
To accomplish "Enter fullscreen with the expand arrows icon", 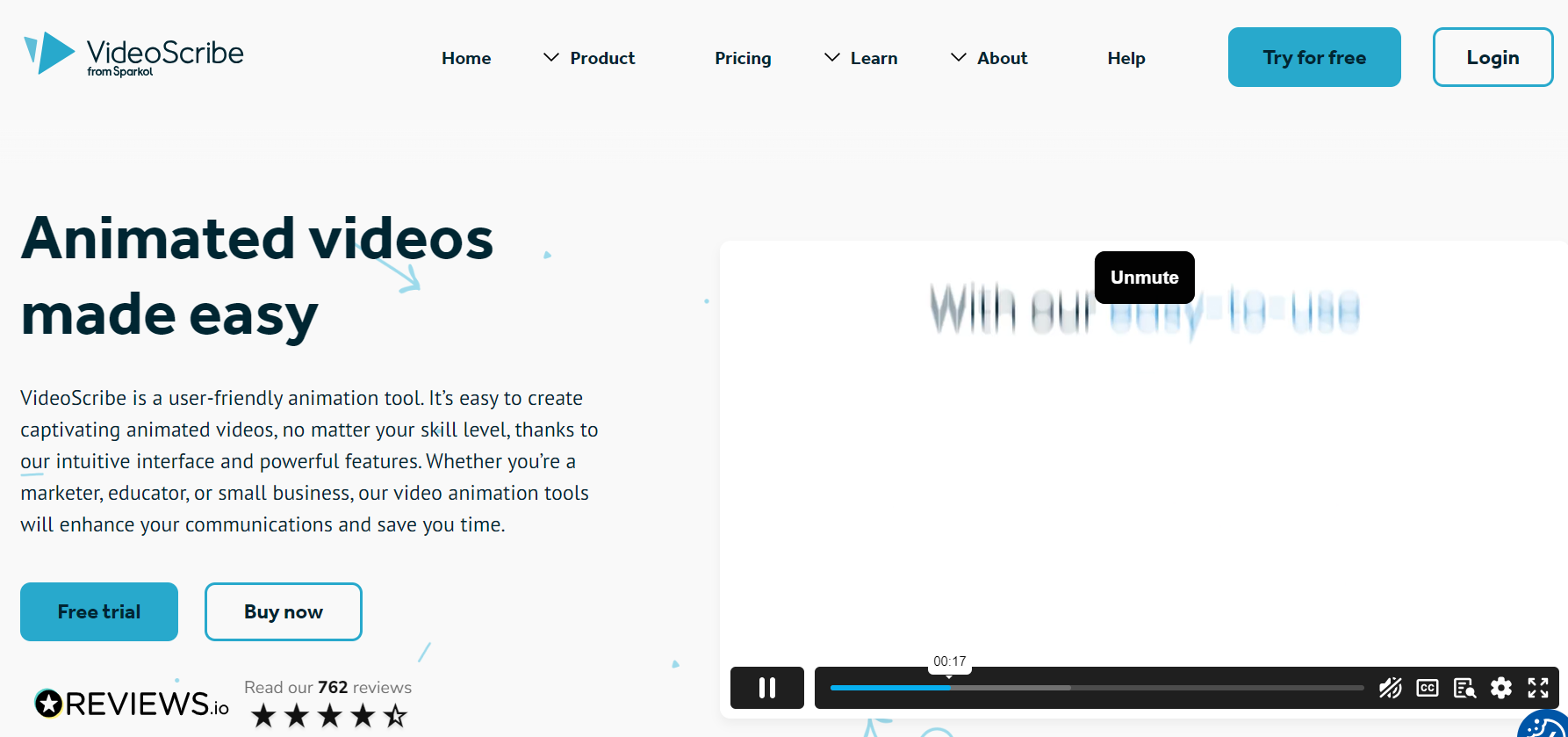I will click(1538, 688).
